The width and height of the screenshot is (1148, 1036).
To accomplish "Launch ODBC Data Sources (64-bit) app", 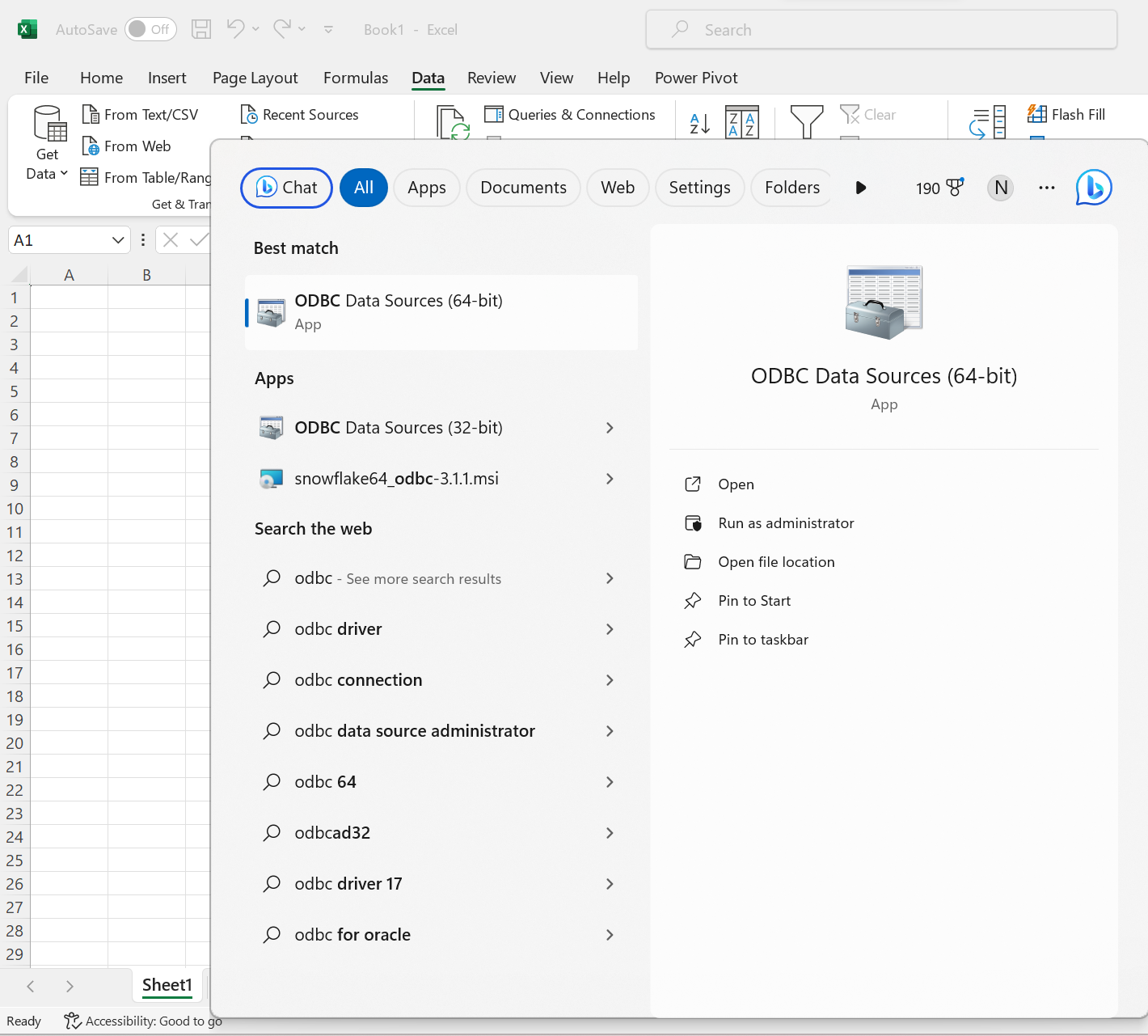I will pos(441,312).
